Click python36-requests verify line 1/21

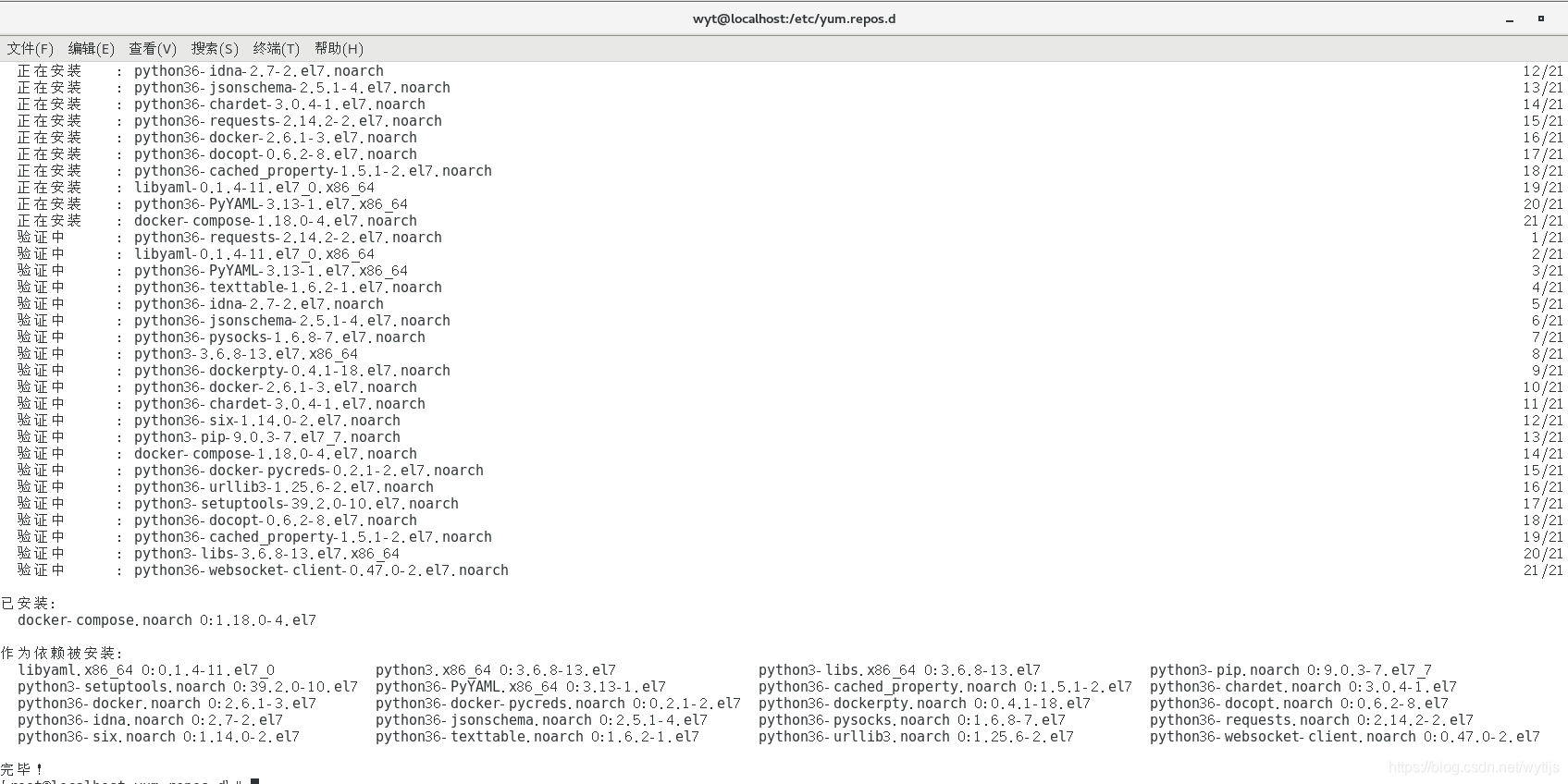[x=790, y=238]
